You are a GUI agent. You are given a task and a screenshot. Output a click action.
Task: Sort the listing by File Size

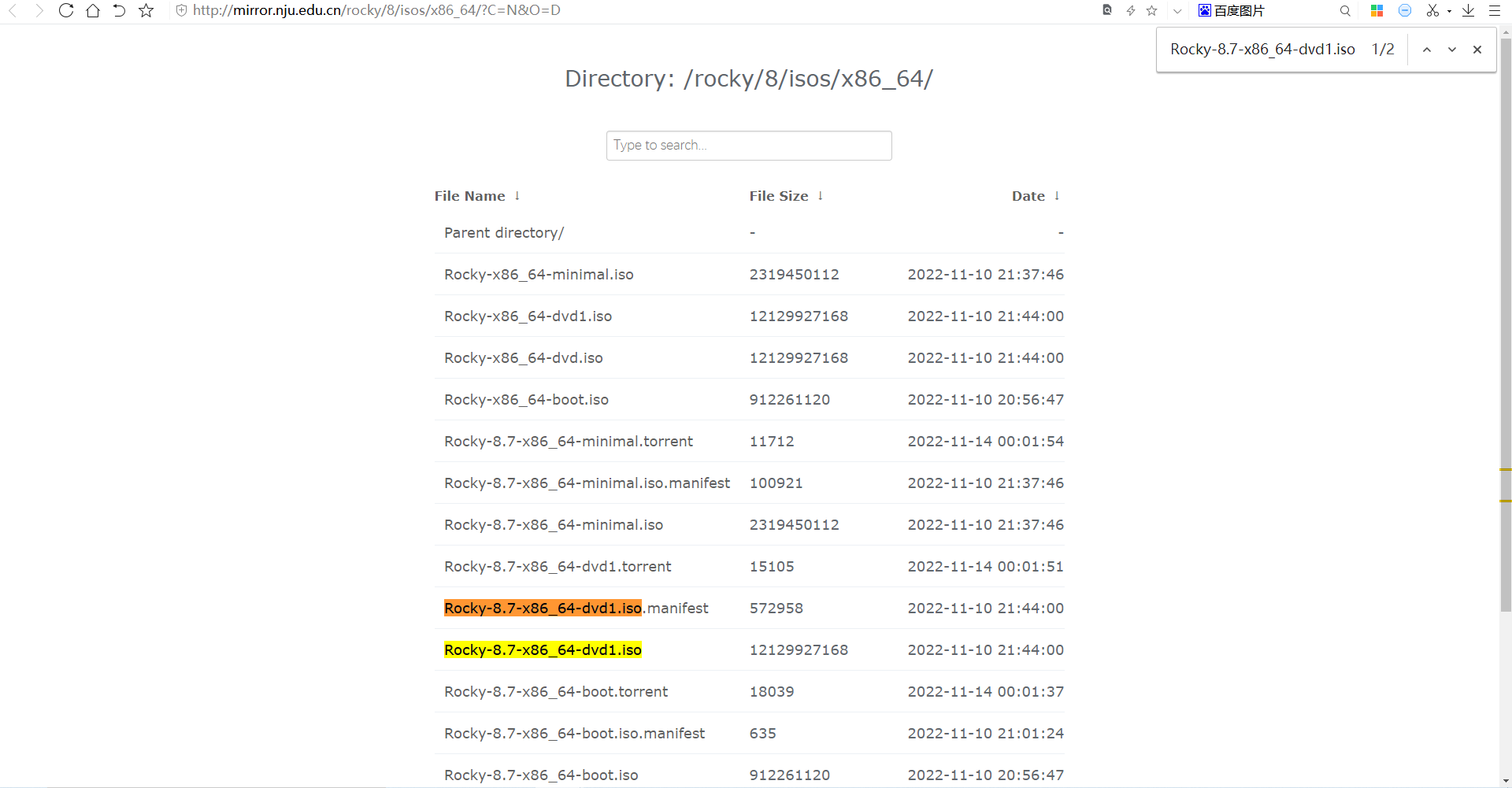786,196
